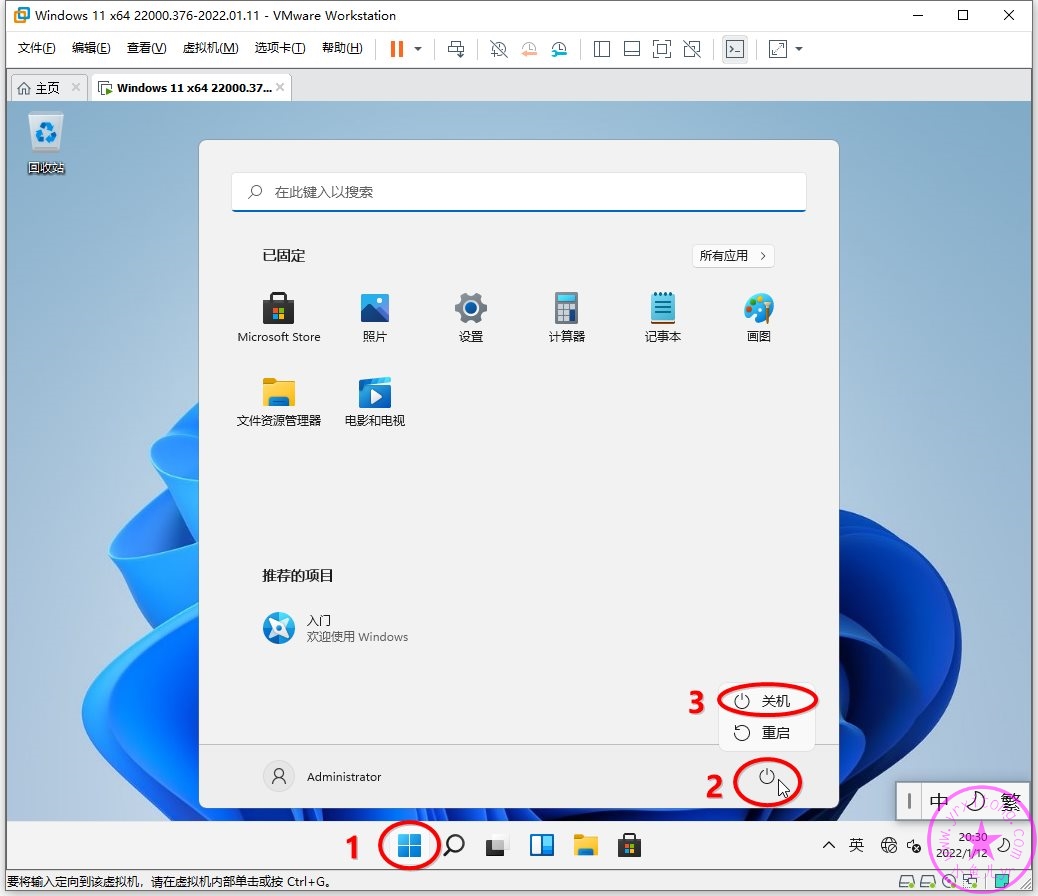Click Send Ctrl+Alt+Del toolbar icon
The image size is (1038, 896).
click(x=456, y=49)
